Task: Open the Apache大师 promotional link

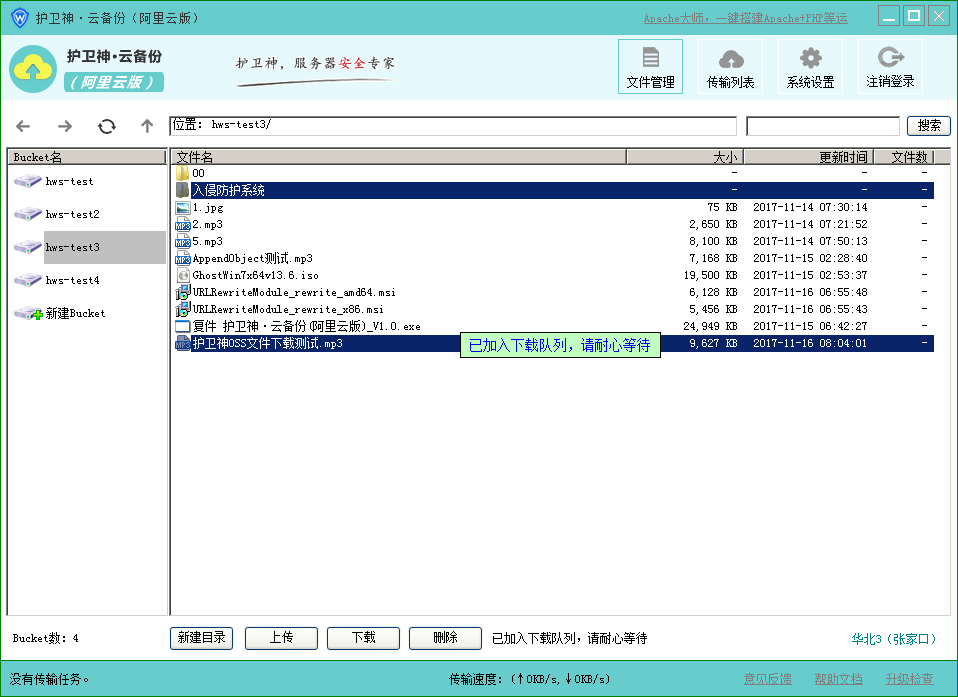Action: (x=745, y=18)
